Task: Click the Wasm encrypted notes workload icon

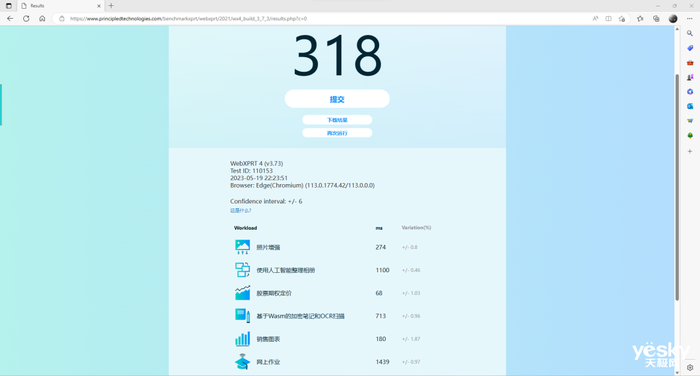Action: click(x=242, y=316)
